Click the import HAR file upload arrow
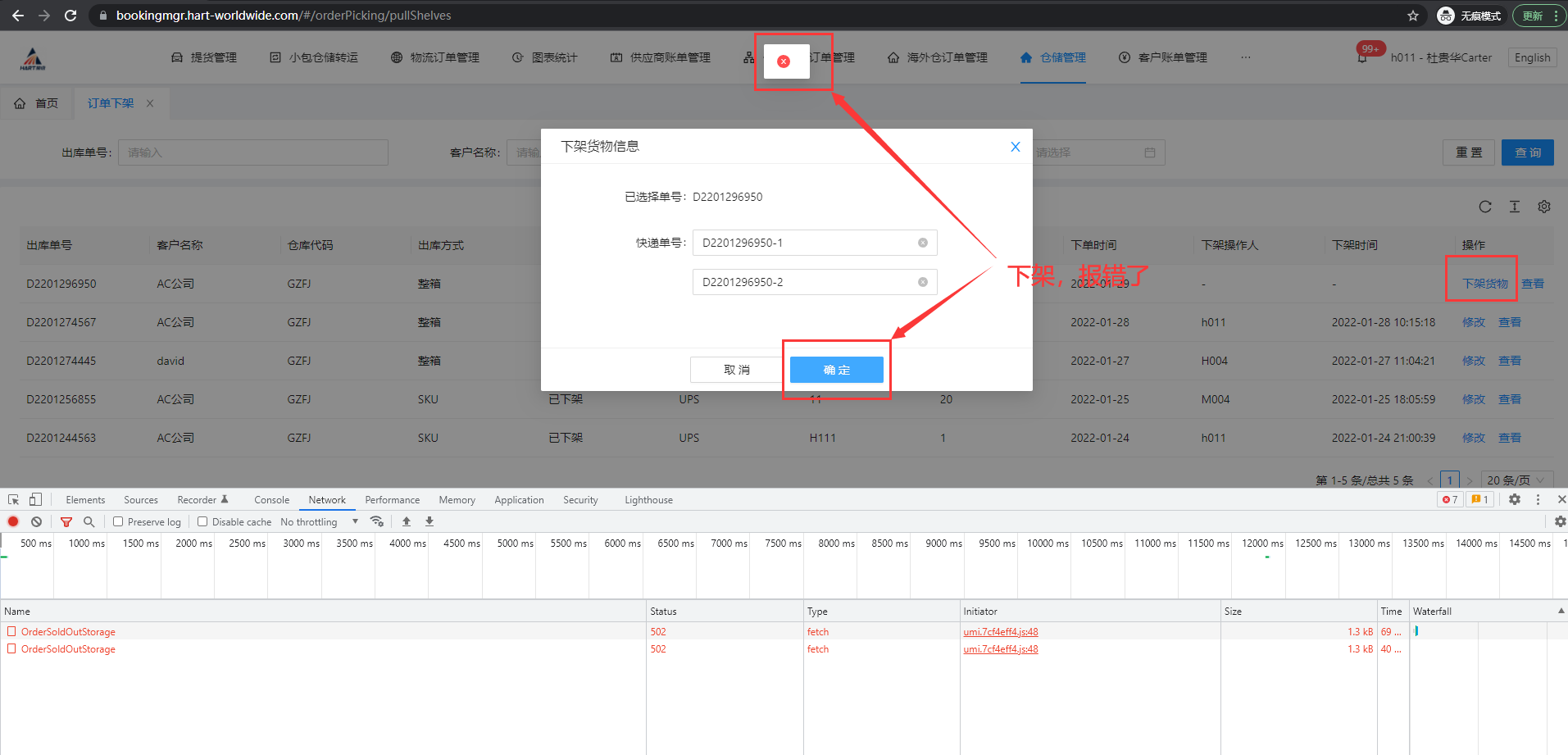 tap(407, 521)
